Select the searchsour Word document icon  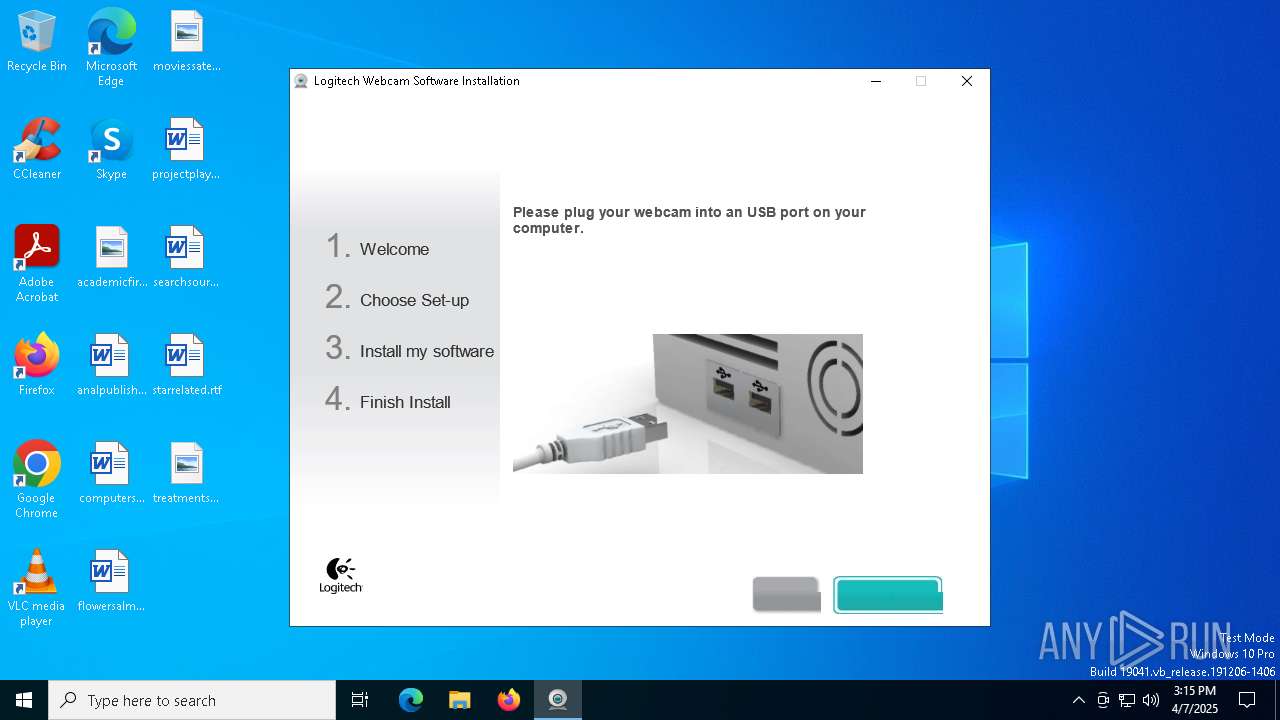pos(186,258)
